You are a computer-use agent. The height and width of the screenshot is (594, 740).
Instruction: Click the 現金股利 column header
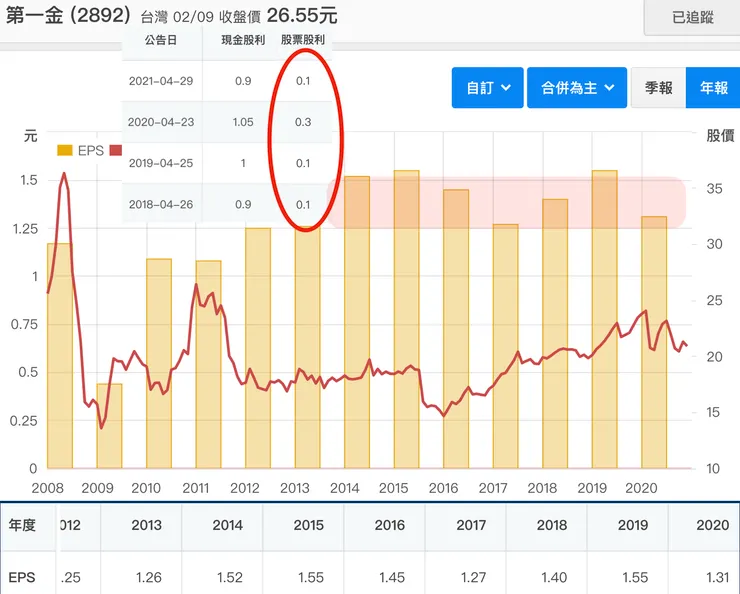(x=243, y=40)
